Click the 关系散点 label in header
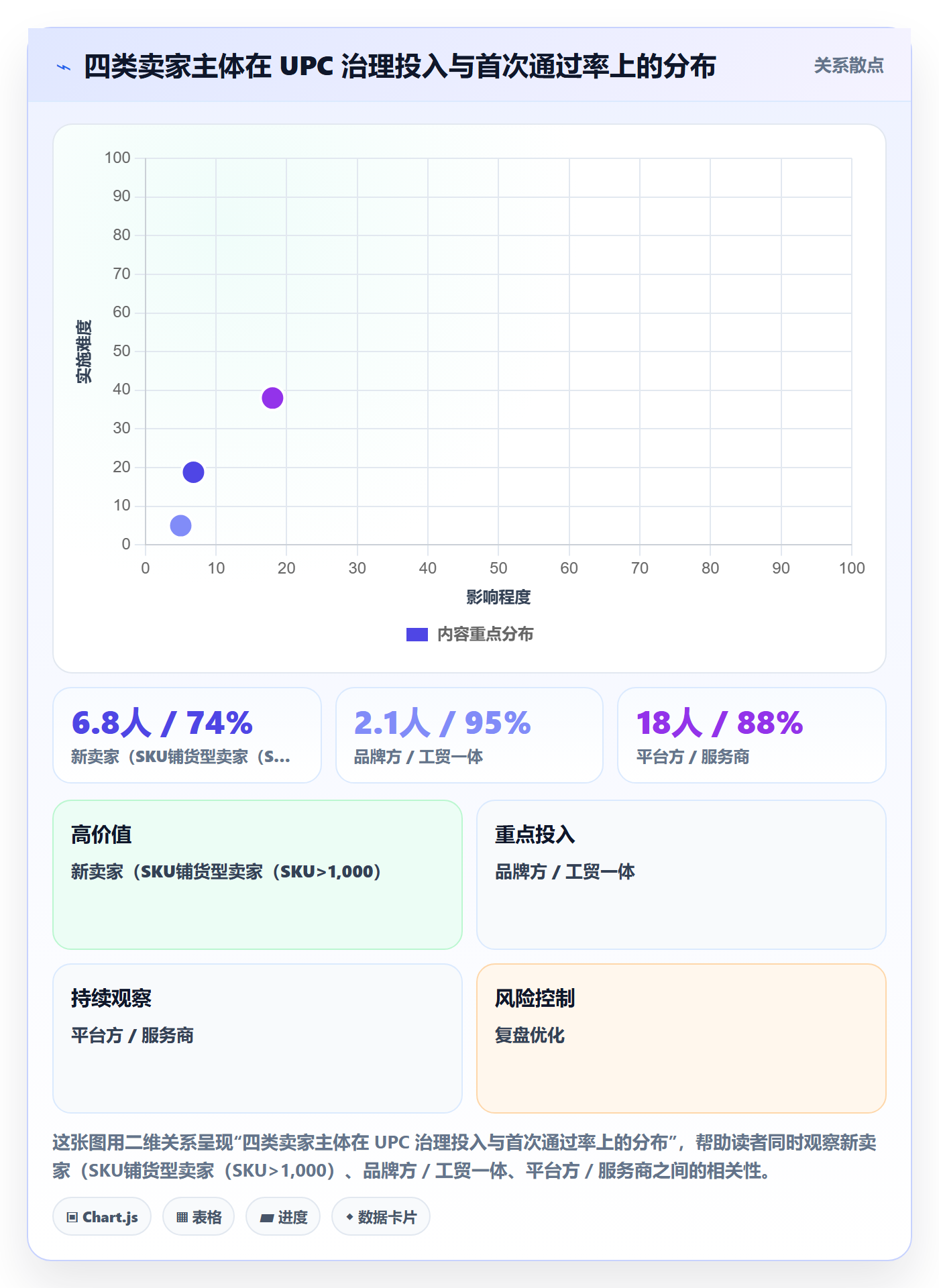 click(848, 66)
